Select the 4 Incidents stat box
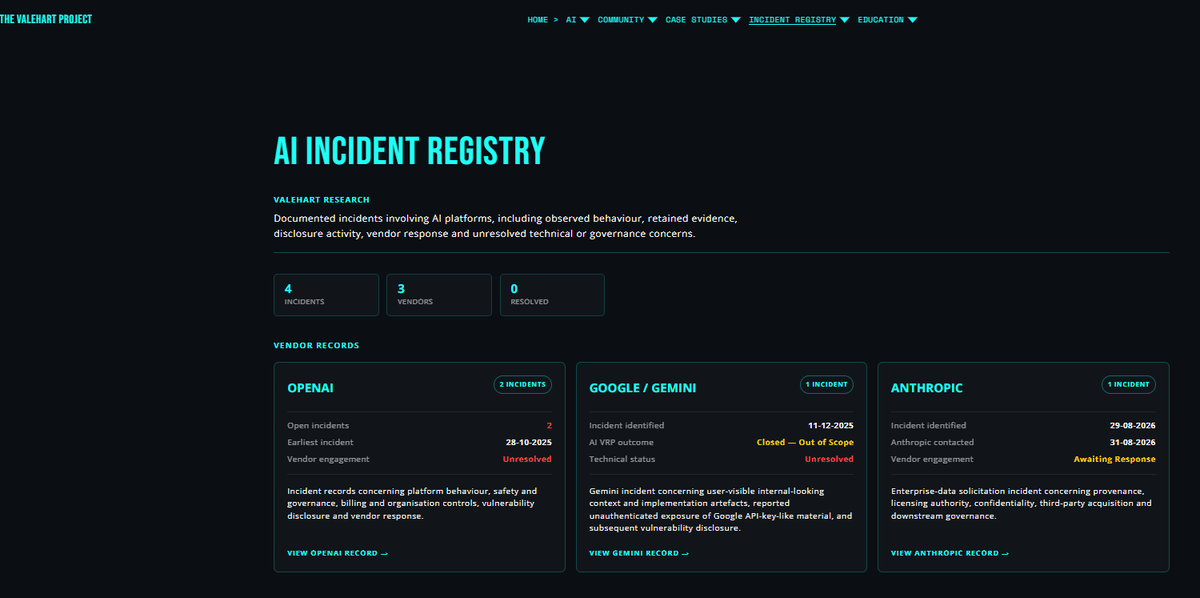Viewport: 1200px width, 598px height. point(326,295)
